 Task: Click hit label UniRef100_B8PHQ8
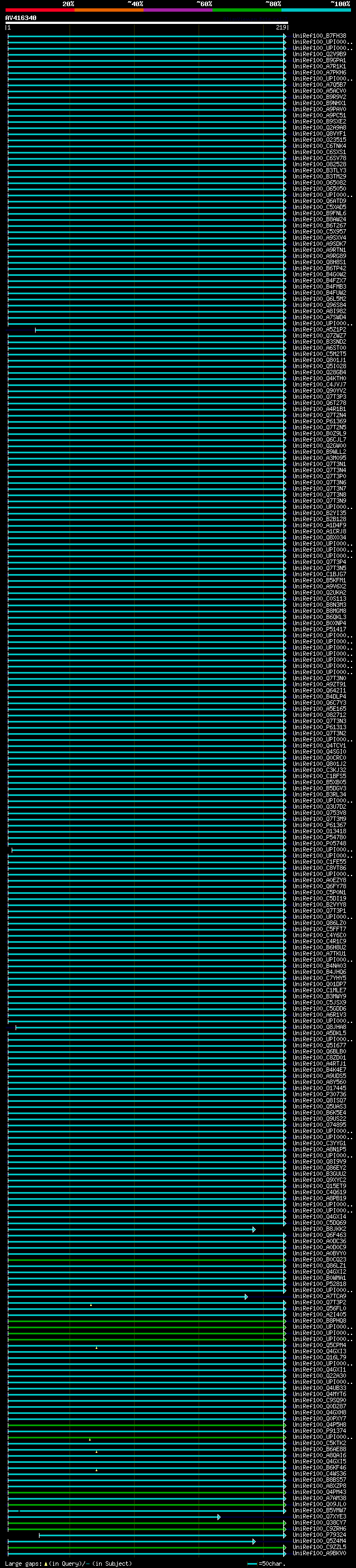319,1321
